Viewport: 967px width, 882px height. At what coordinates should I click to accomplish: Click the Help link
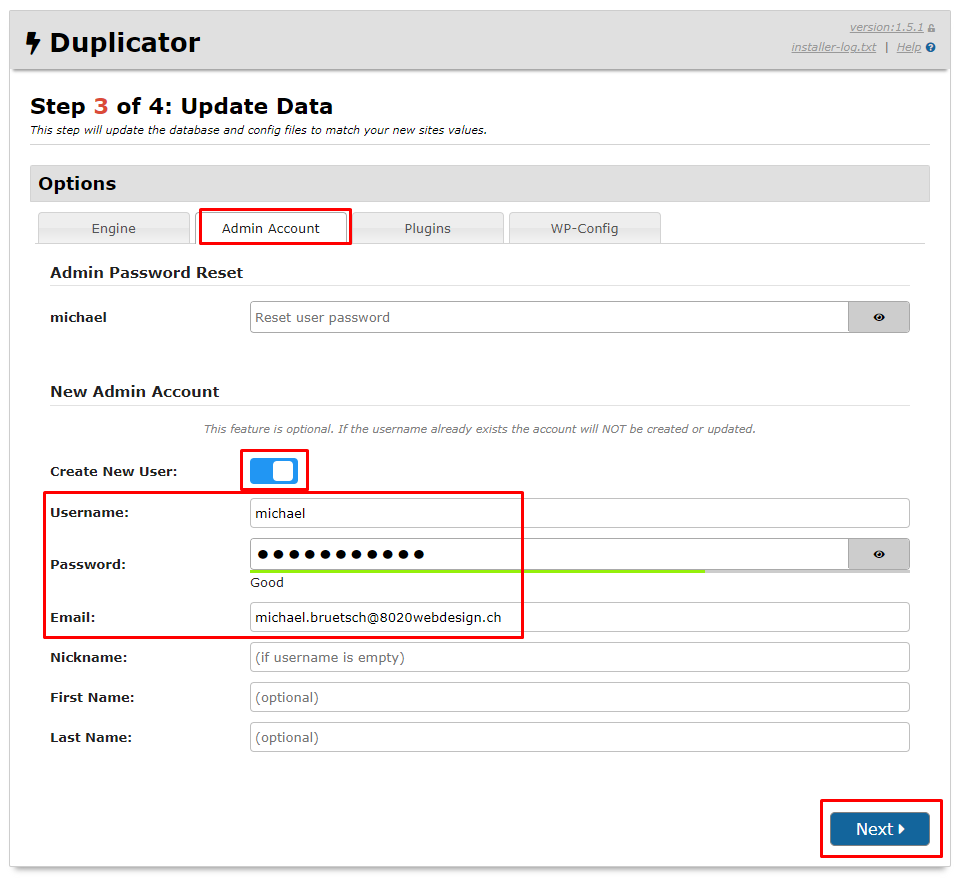coord(908,47)
